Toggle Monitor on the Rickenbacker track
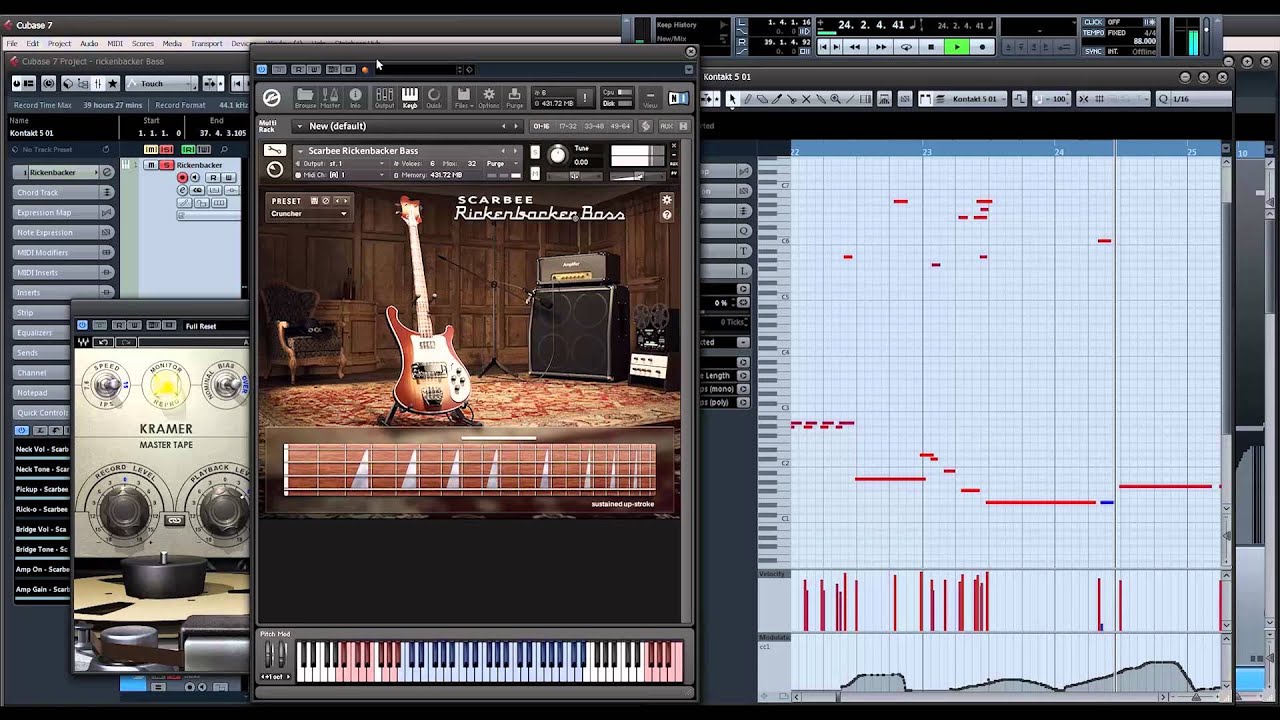This screenshot has height=720, width=1280. pyautogui.click(x=193, y=178)
